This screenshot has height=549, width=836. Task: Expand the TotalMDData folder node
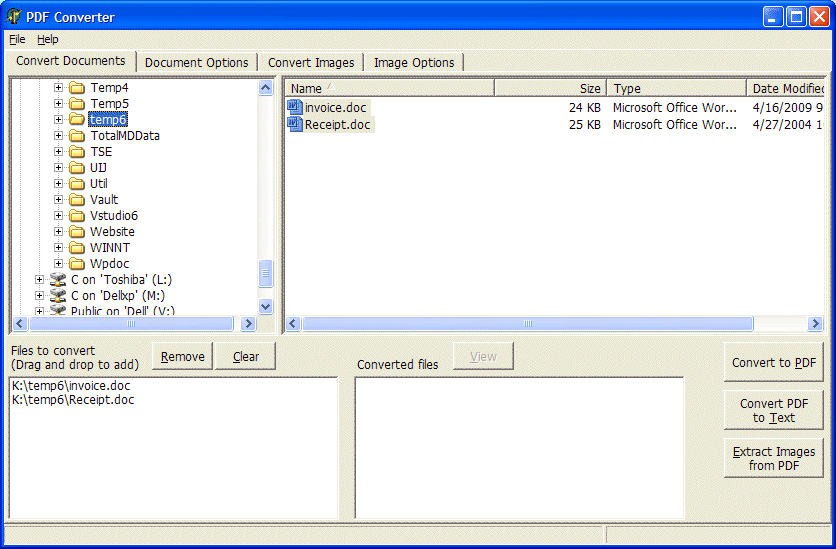[58, 136]
